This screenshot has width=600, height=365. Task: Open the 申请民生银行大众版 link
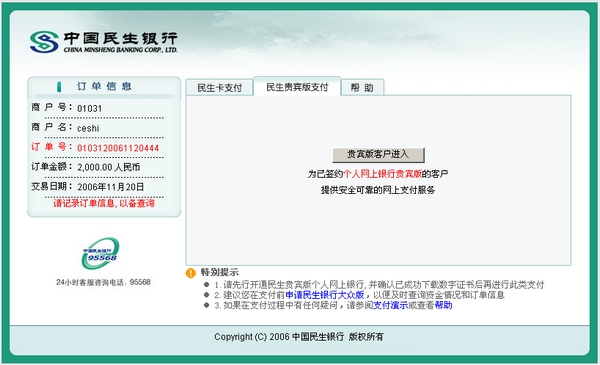324,295
